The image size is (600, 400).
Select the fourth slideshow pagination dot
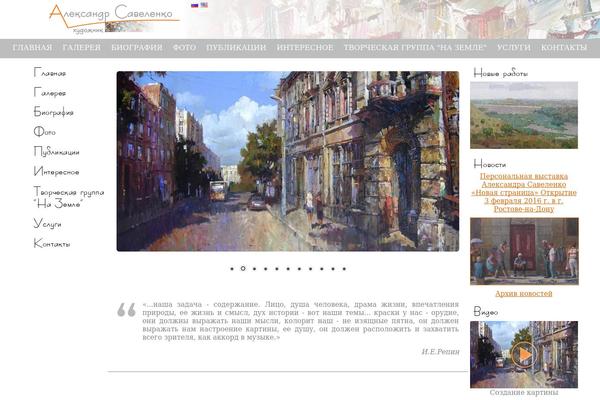[x=266, y=269]
